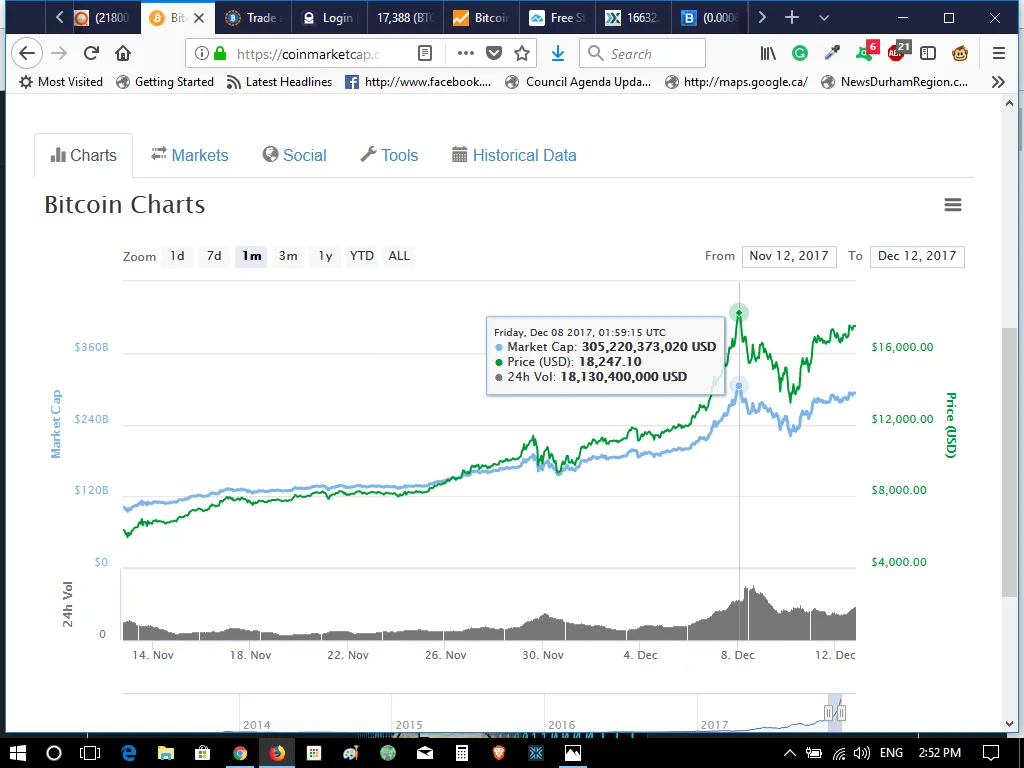Toggle reader view icon in address bar
This screenshot has width=1024, height=768.
pos(424,54)
